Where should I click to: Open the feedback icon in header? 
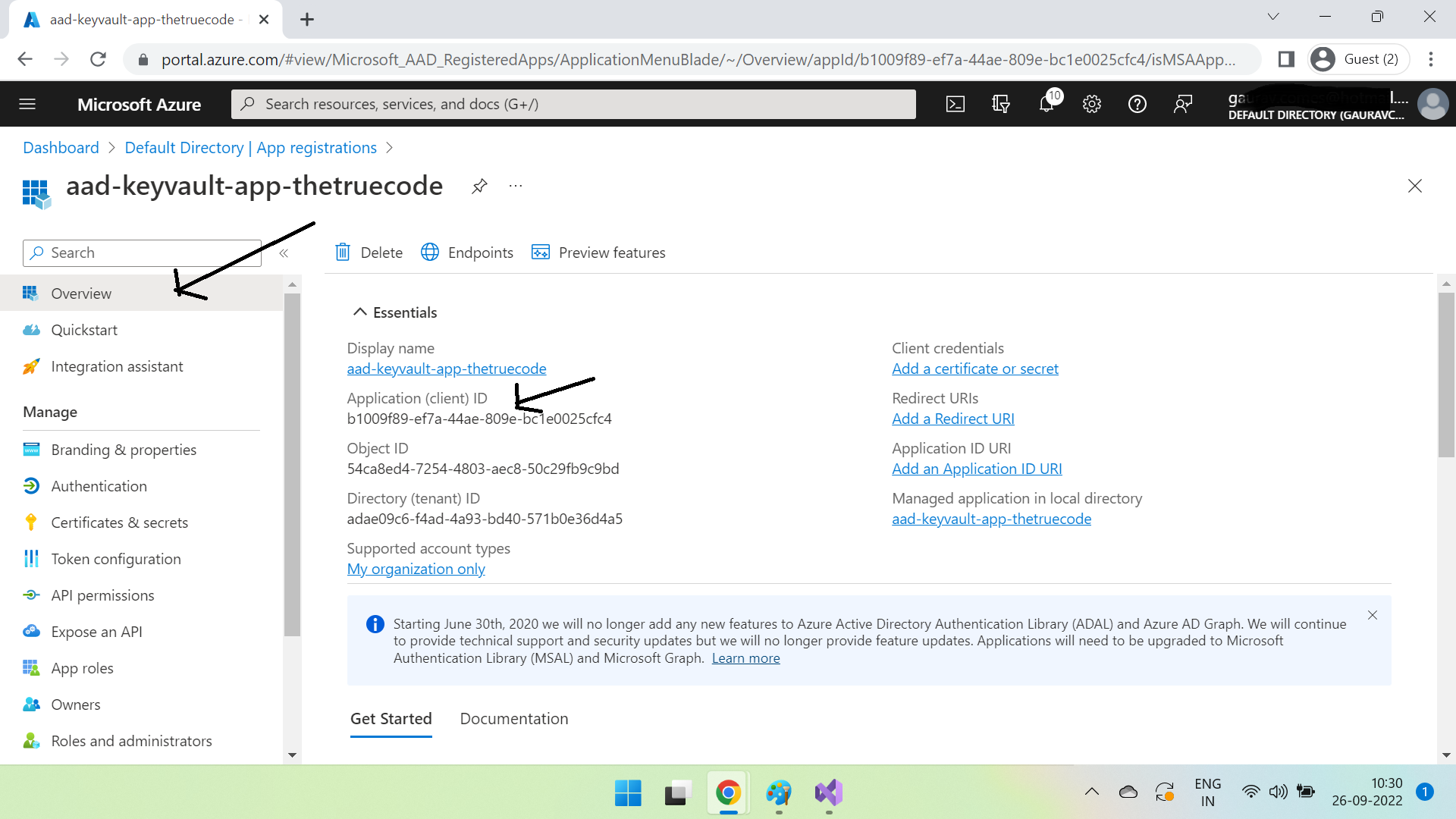click(1183, 104)
